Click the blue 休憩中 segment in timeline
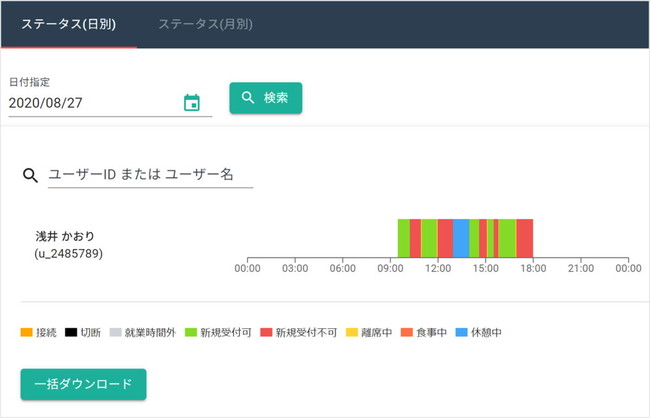Image resolution: width=650 pixels, height=418 pixels. coord(461,238)
